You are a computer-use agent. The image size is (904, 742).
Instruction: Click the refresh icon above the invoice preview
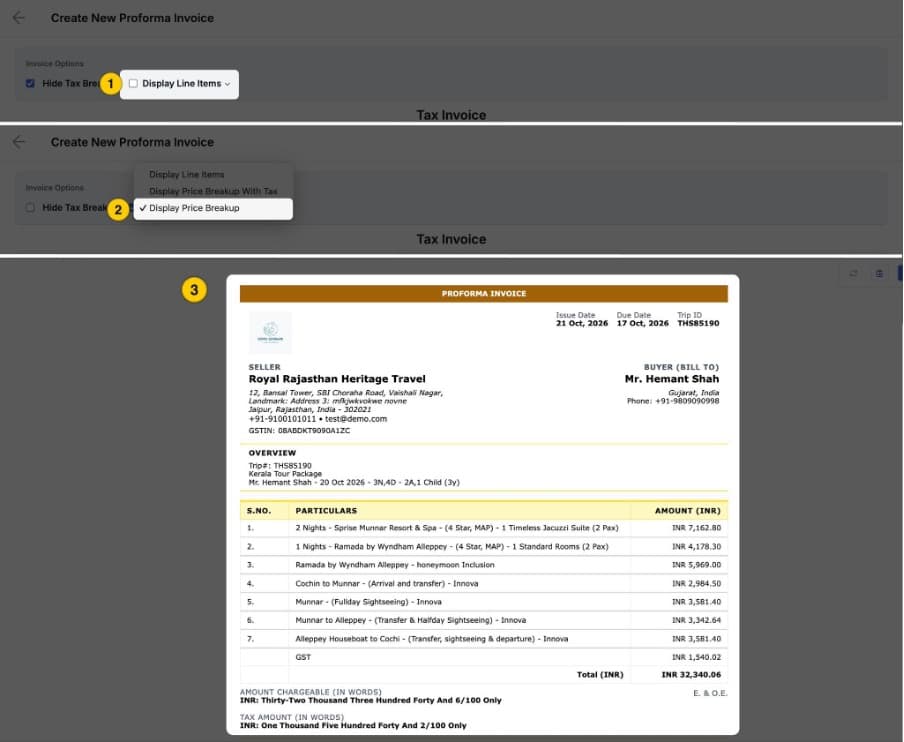click(853, 273)
